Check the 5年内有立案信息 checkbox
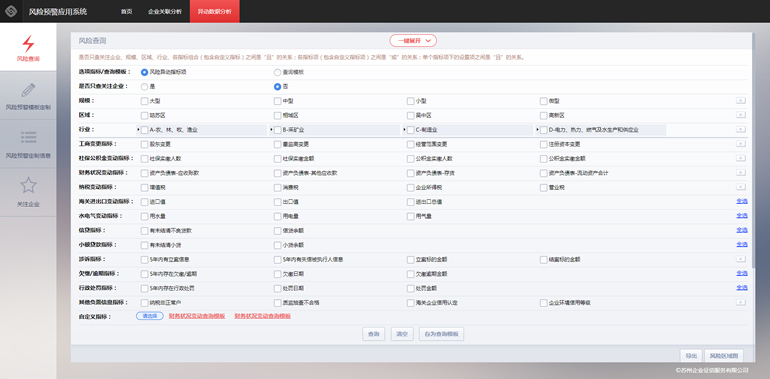This screenshot has height=379, width=770. point(144,259)
